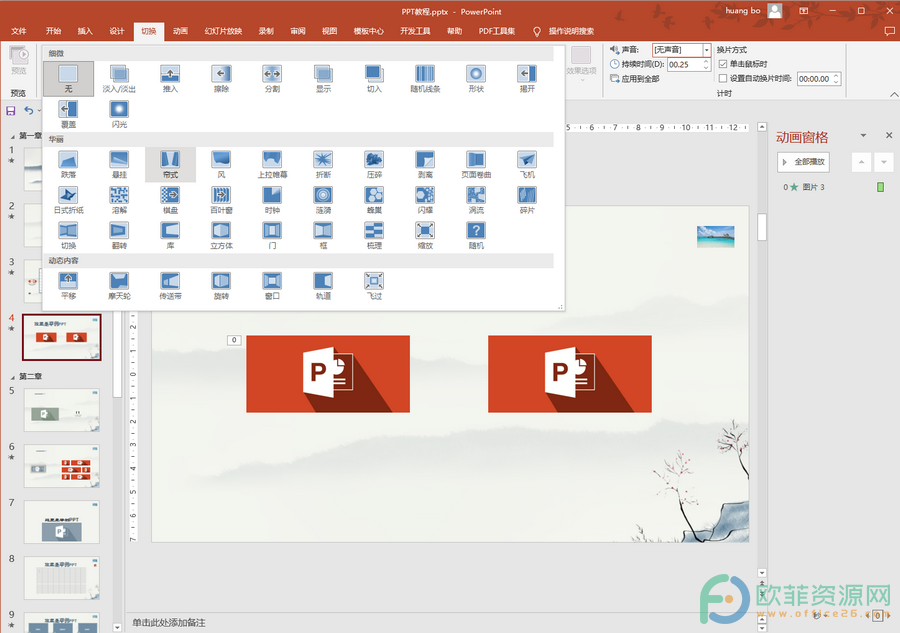900x633 pixels.
Task: Move animation down with reorder arrow
Action: 884,162
